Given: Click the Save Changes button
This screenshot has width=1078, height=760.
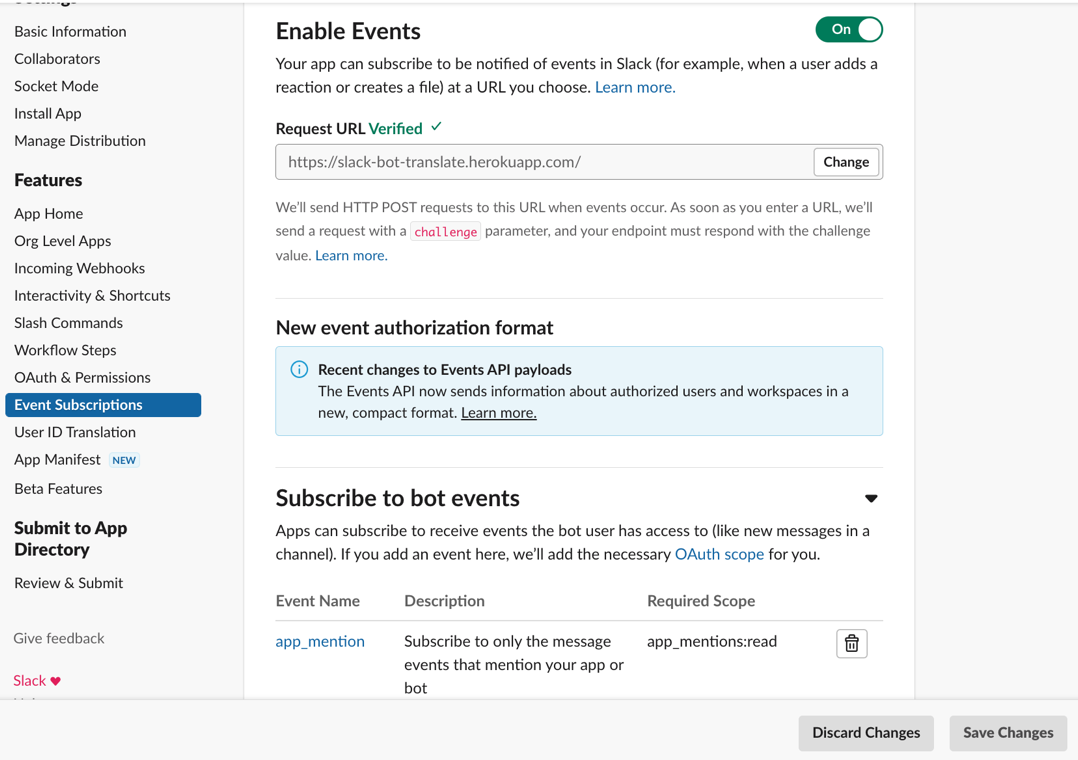Looking at the screenshot, I should (x=1008, y=733).
